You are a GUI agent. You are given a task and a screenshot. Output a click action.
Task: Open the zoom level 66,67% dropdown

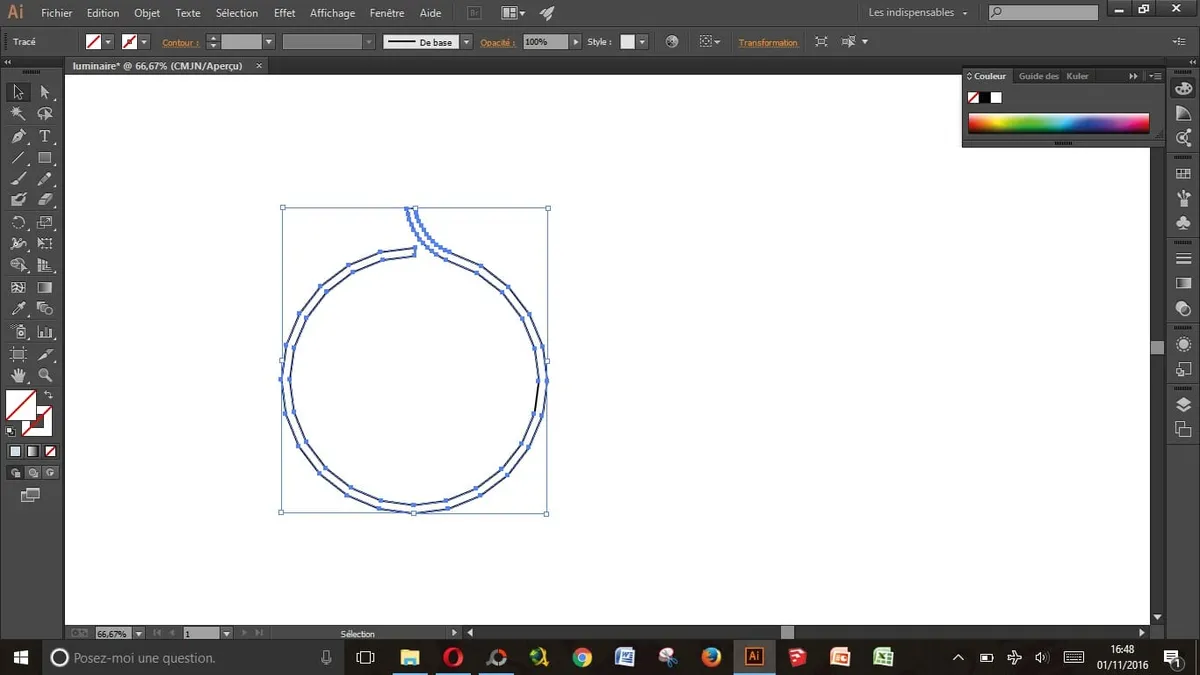click(x=138, y=633)
